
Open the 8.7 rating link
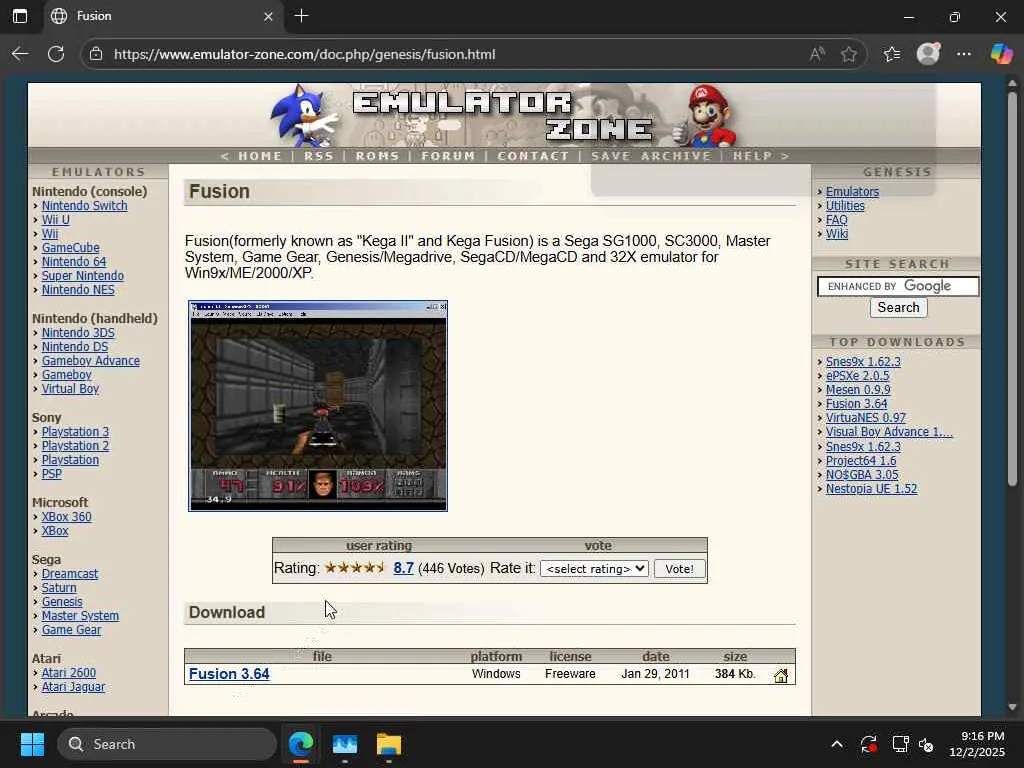(x=404, y=568)
